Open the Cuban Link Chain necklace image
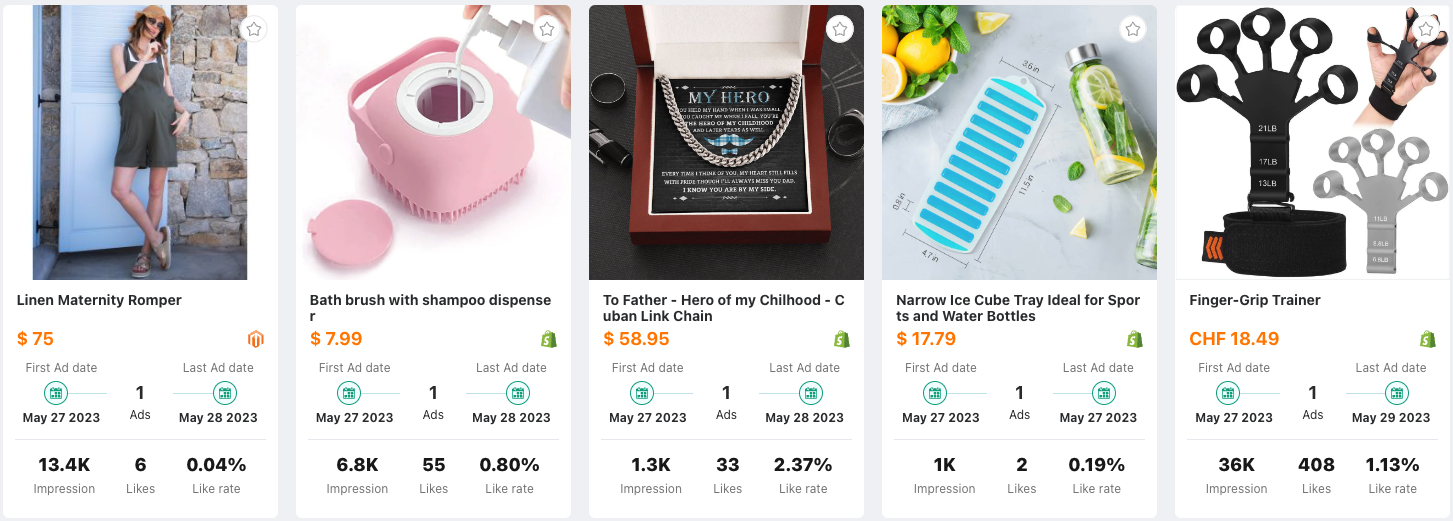Screen dimensions: 1453x521 click(x=726, y=142)
